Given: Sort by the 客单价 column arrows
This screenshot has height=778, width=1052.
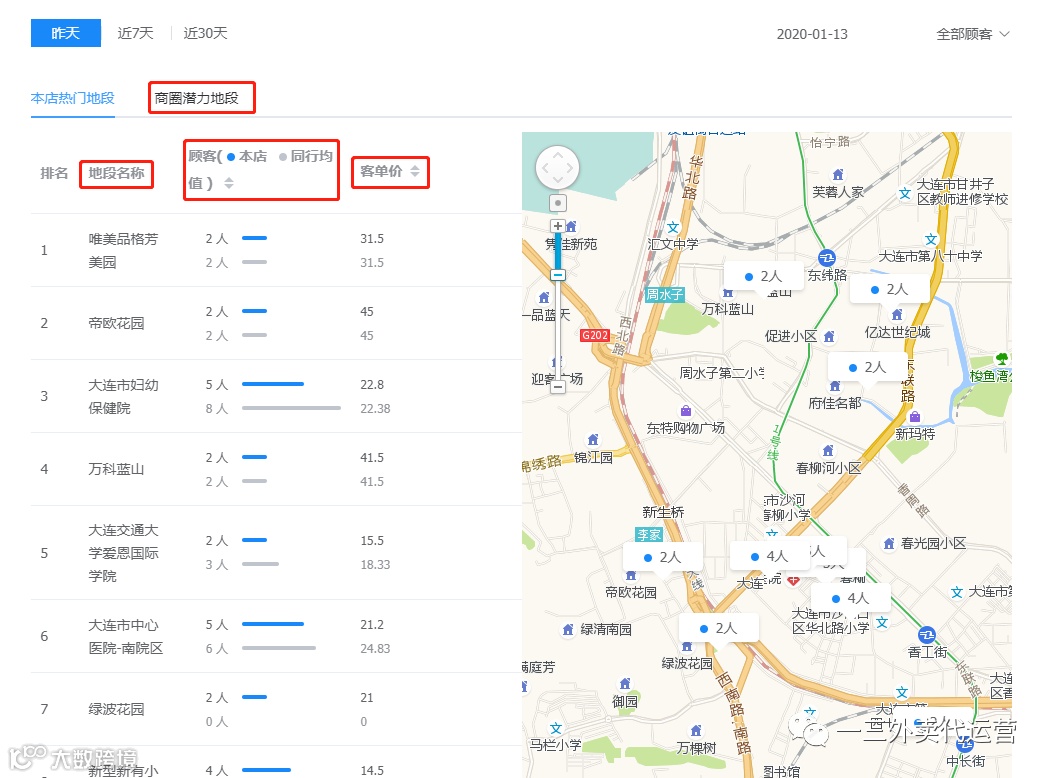Looking at the screenshot, I should pyautogui.click(x=415, y=171).
